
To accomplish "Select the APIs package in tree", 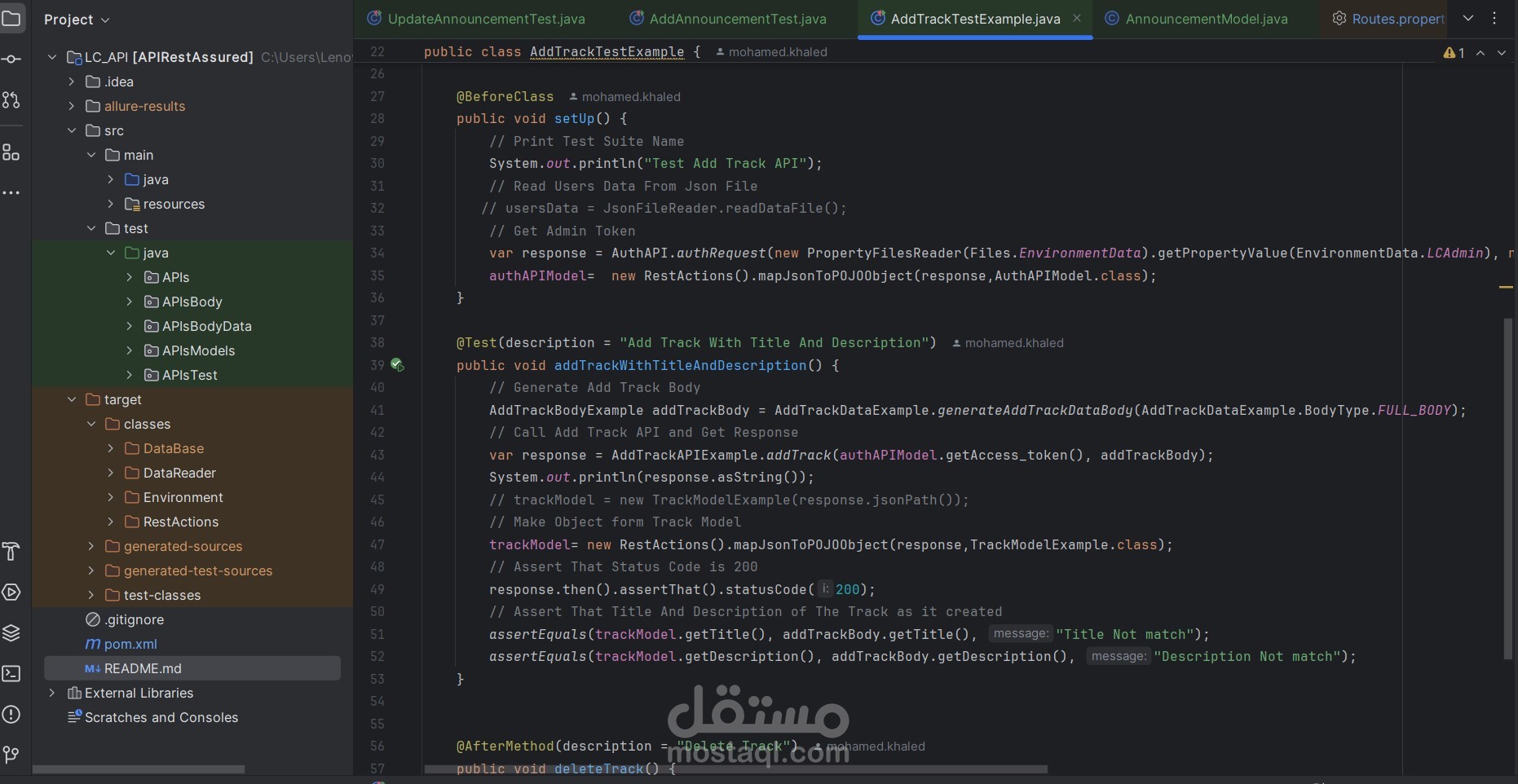I will click(167, 277).
